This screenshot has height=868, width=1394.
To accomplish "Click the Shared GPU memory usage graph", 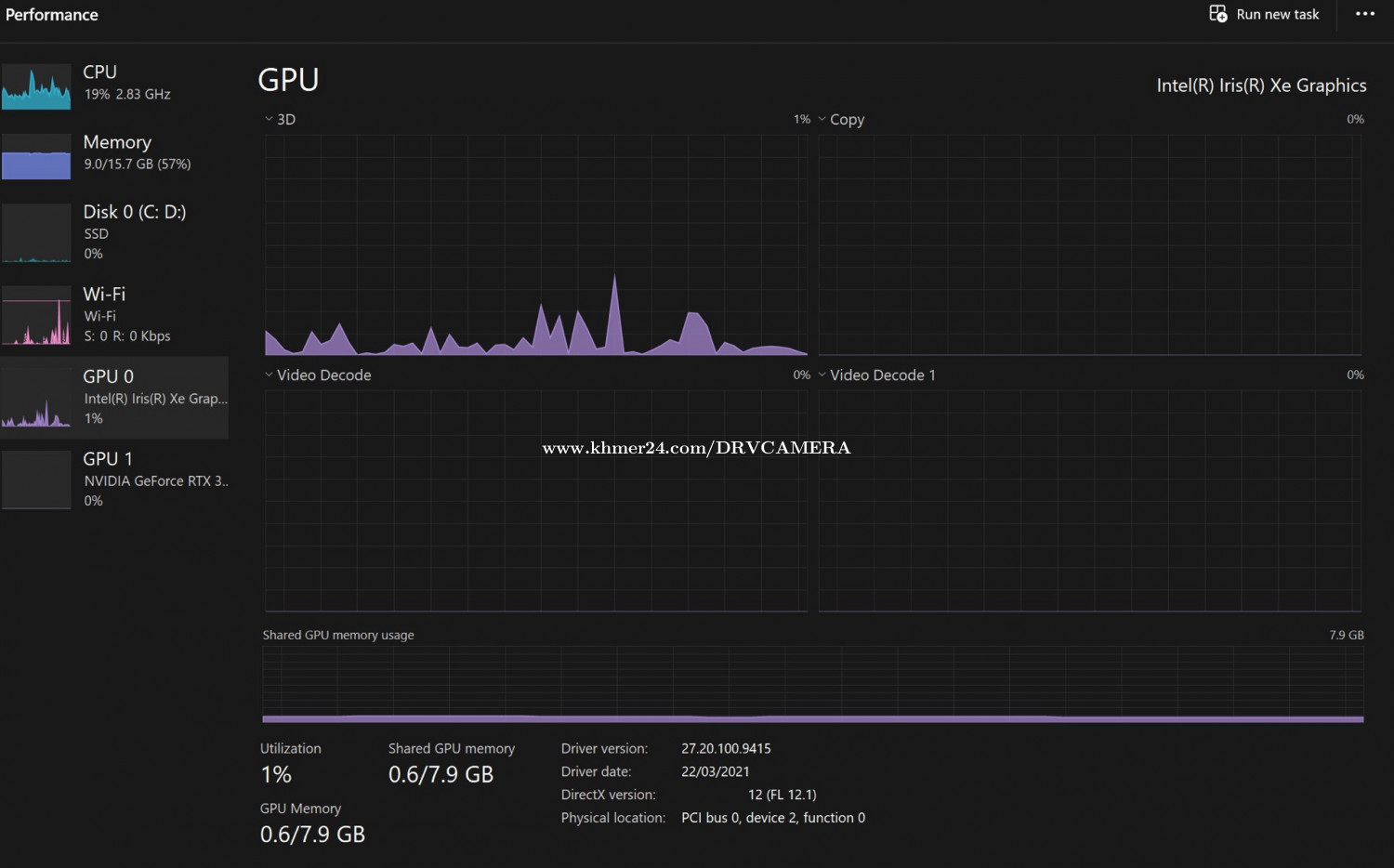I will [813, 685].
